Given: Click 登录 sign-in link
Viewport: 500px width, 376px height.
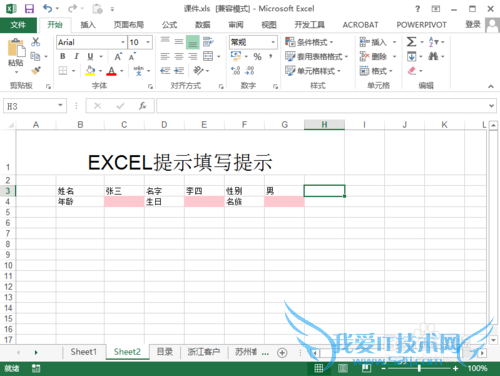Looking at the screenshot, I should coord(473,24).
